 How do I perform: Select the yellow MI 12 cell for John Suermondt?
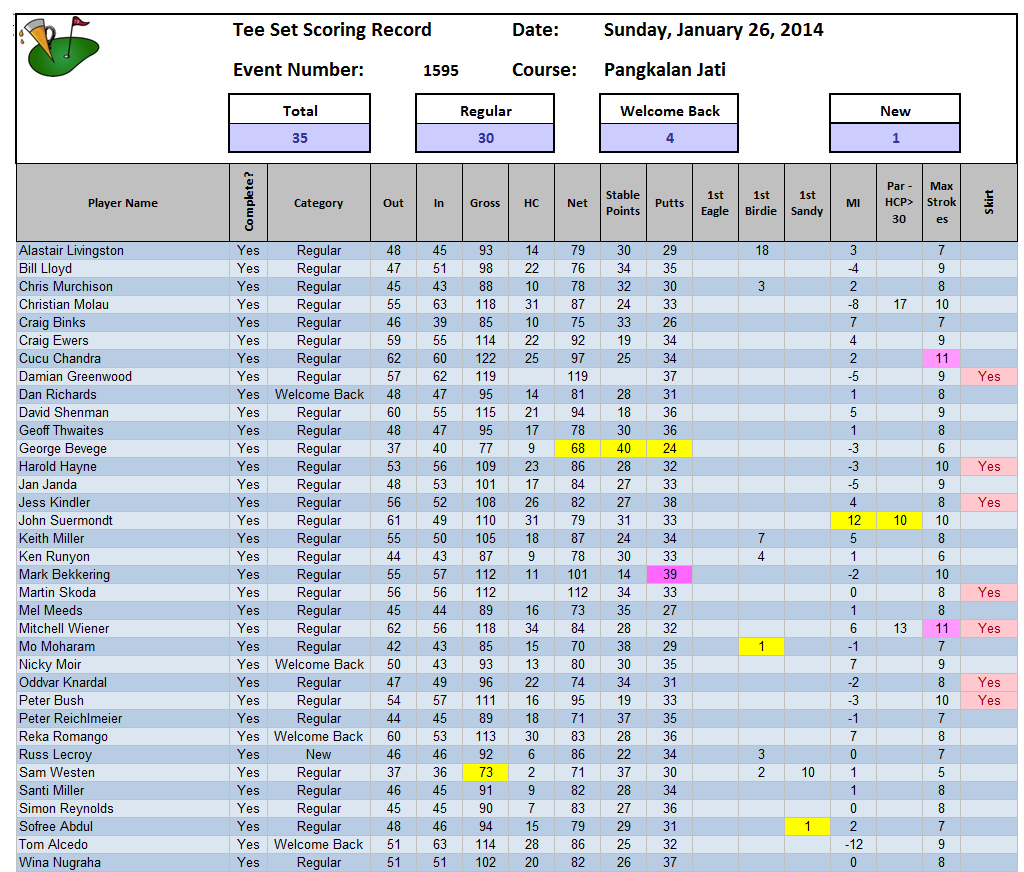(x=853, y=521)
